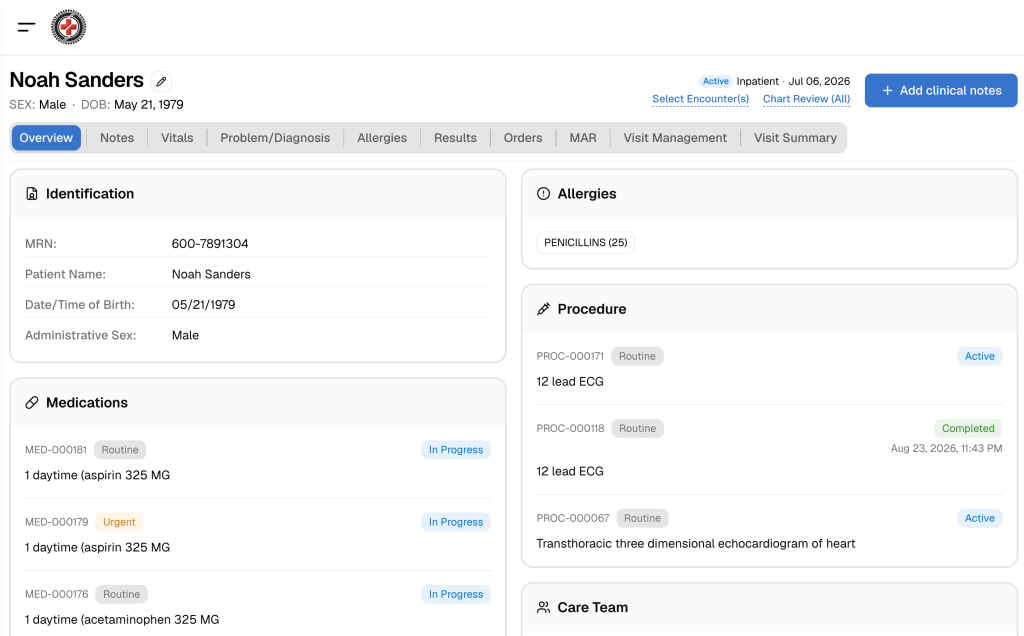The height and width of the screenshot is (636, 1024).
Task: Click the Identification card icon
Action: 31,194
